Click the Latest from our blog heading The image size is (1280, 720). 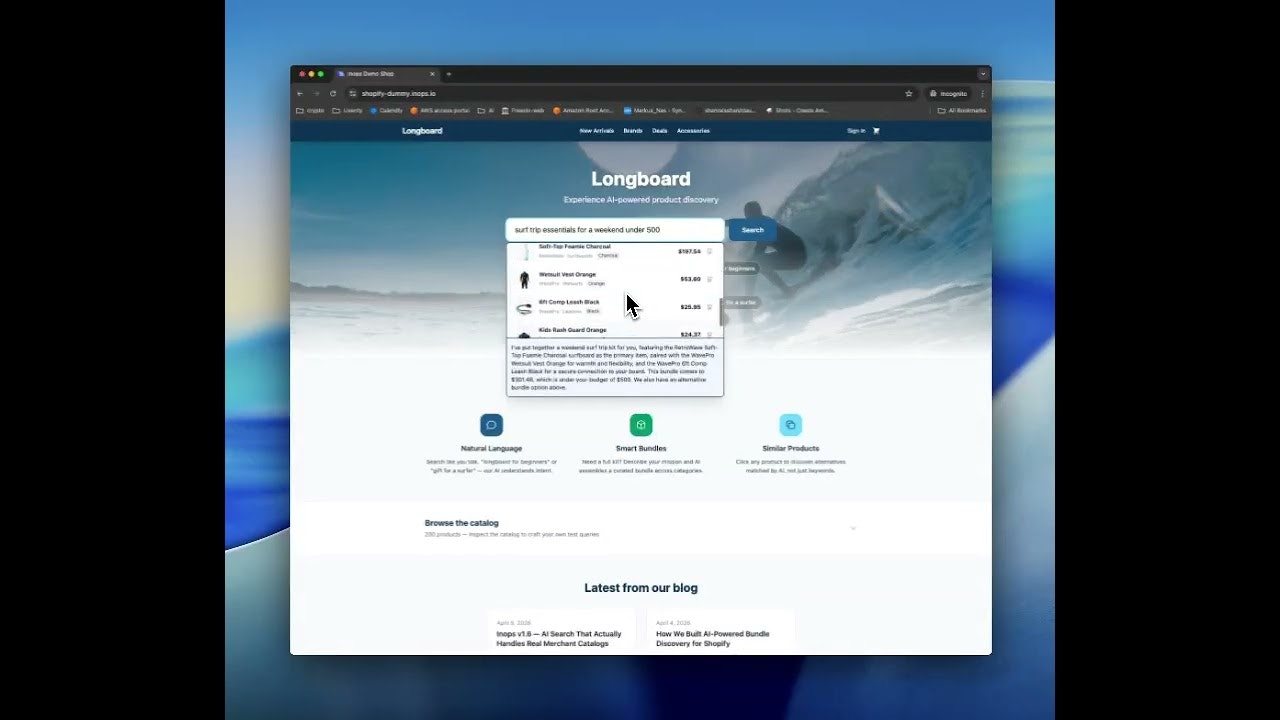(x=641, y=588)
